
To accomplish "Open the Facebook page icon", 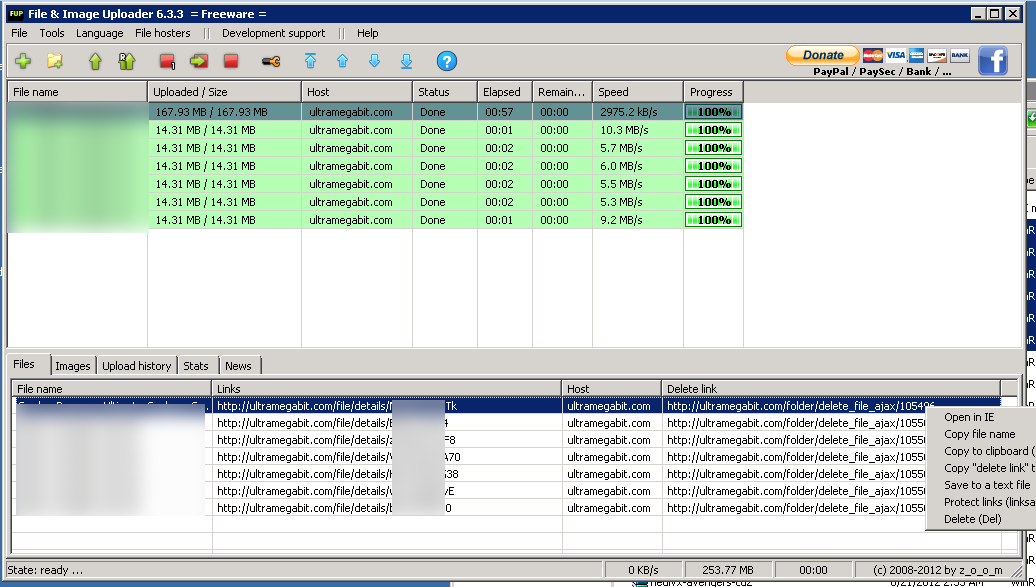I will coord(992,61).
